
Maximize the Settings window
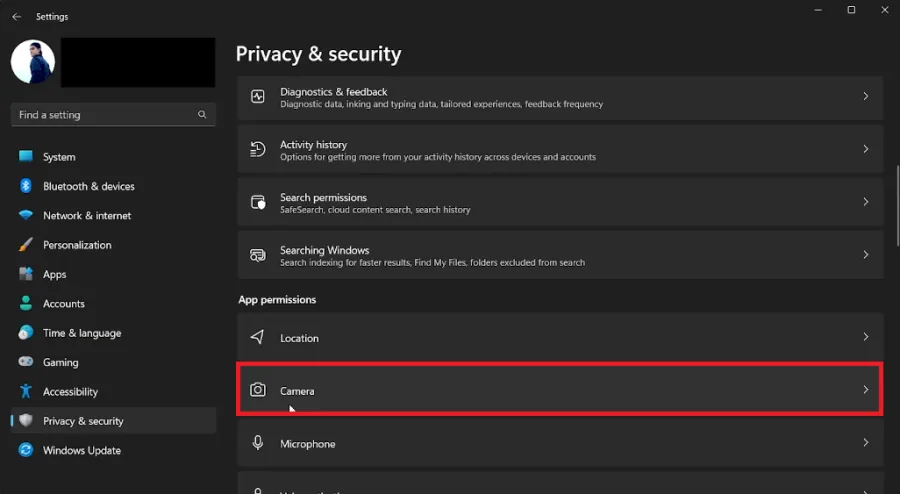point(851,10)
